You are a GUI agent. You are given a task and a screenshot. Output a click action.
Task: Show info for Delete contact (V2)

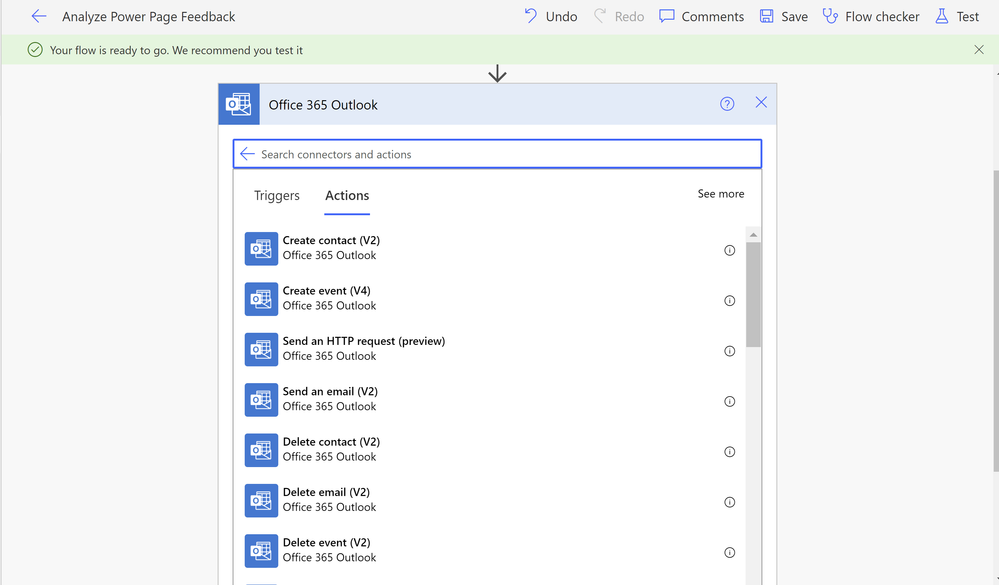coord(729,452)
